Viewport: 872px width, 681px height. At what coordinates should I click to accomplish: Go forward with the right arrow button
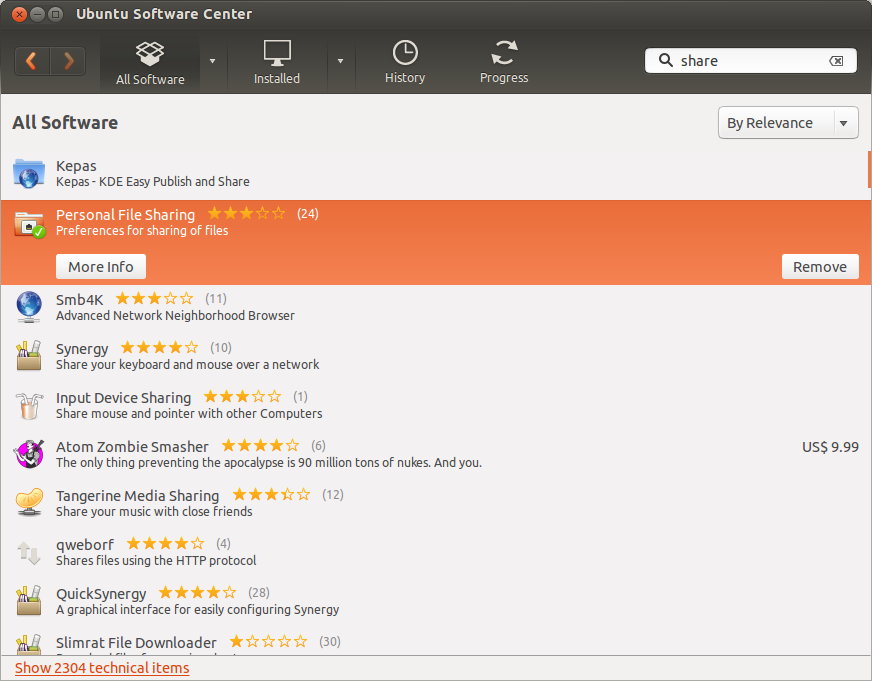[x=68, y=61]
